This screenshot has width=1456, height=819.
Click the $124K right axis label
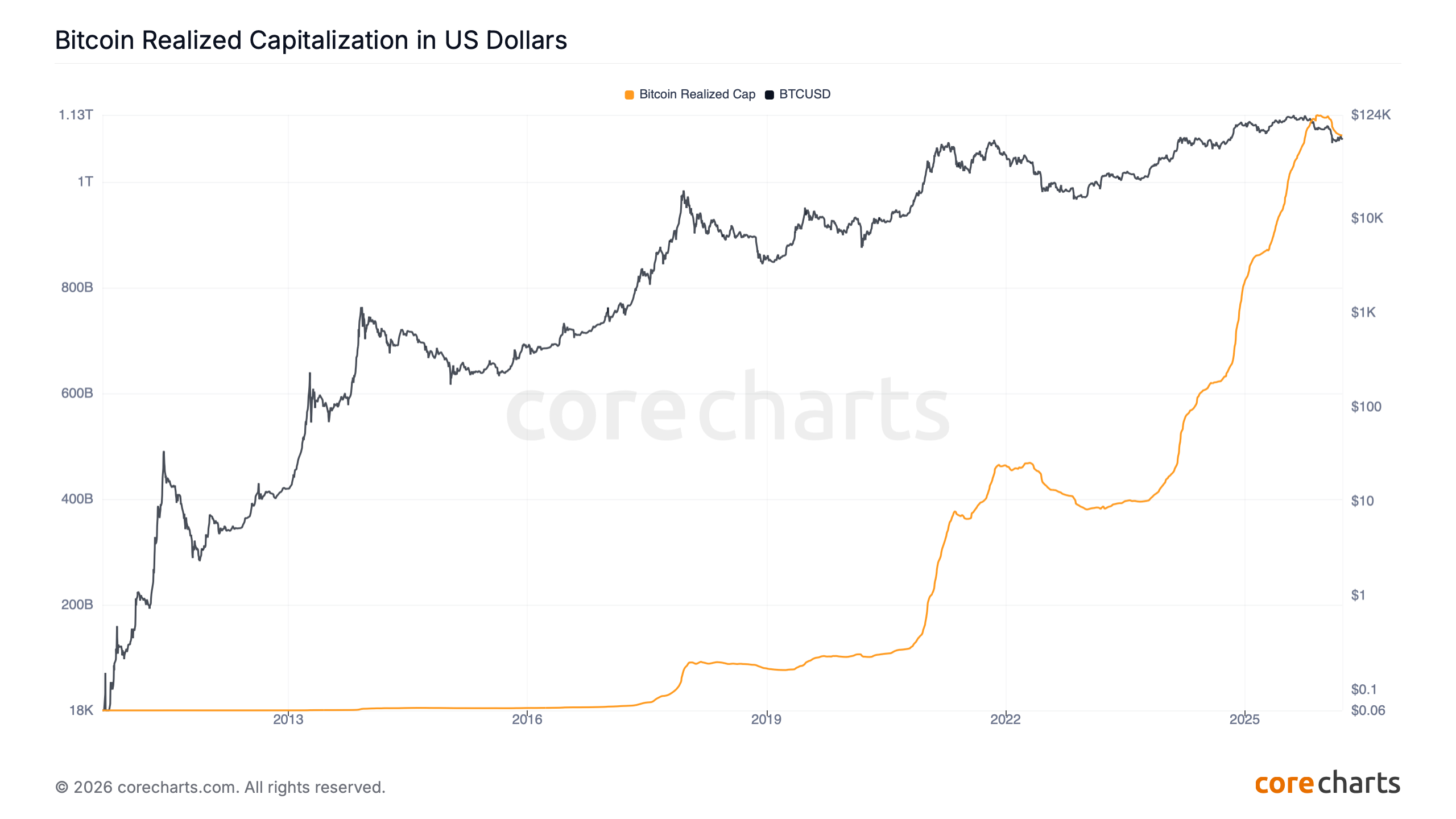tap(1371, 115)
